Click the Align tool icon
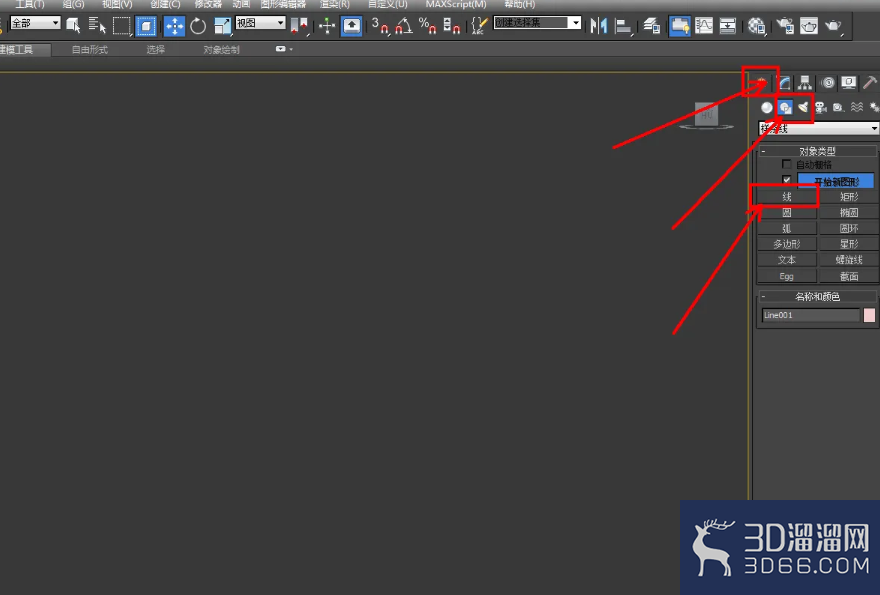Viewport: 880px width, 595px height. point(623,26)
